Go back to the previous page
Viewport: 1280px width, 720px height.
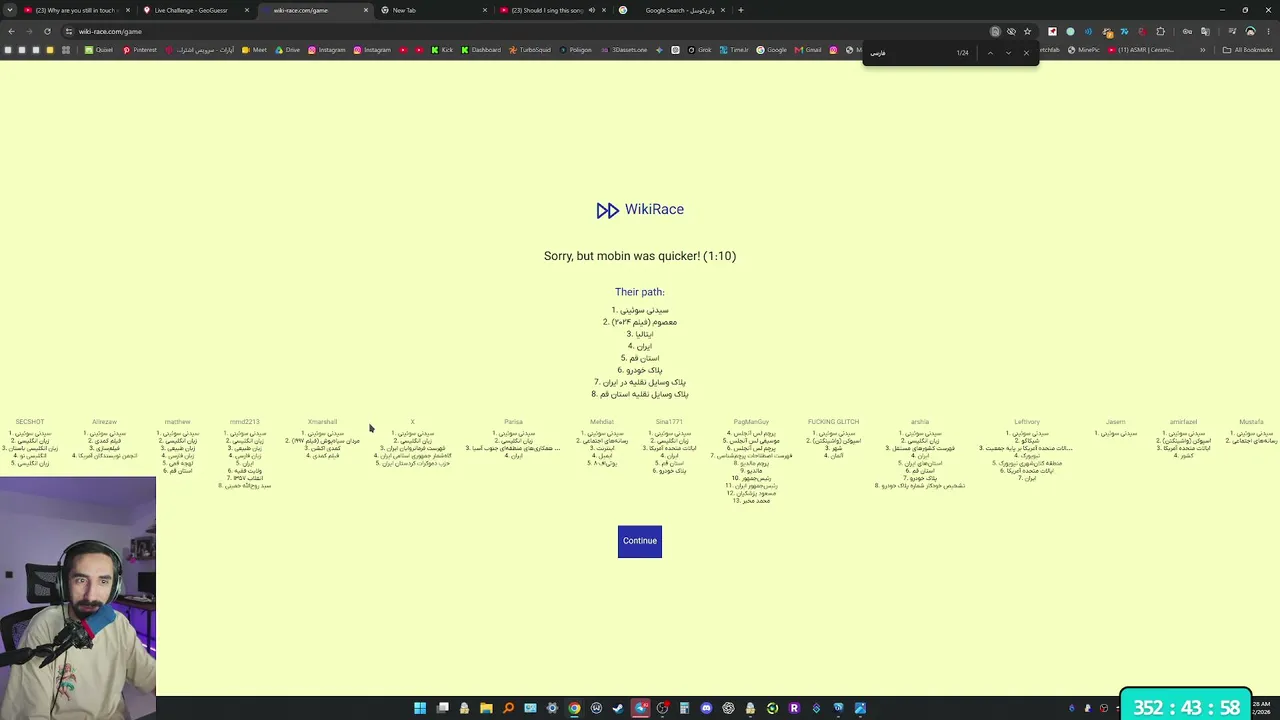11,31
